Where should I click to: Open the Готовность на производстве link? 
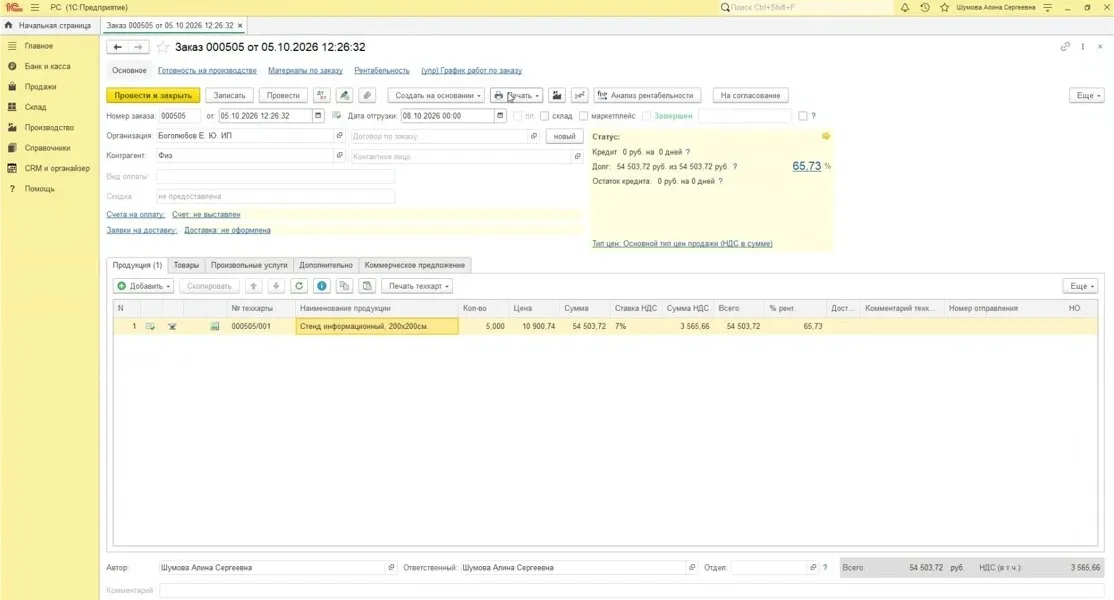pyautogui.click(x=207, y=70)
